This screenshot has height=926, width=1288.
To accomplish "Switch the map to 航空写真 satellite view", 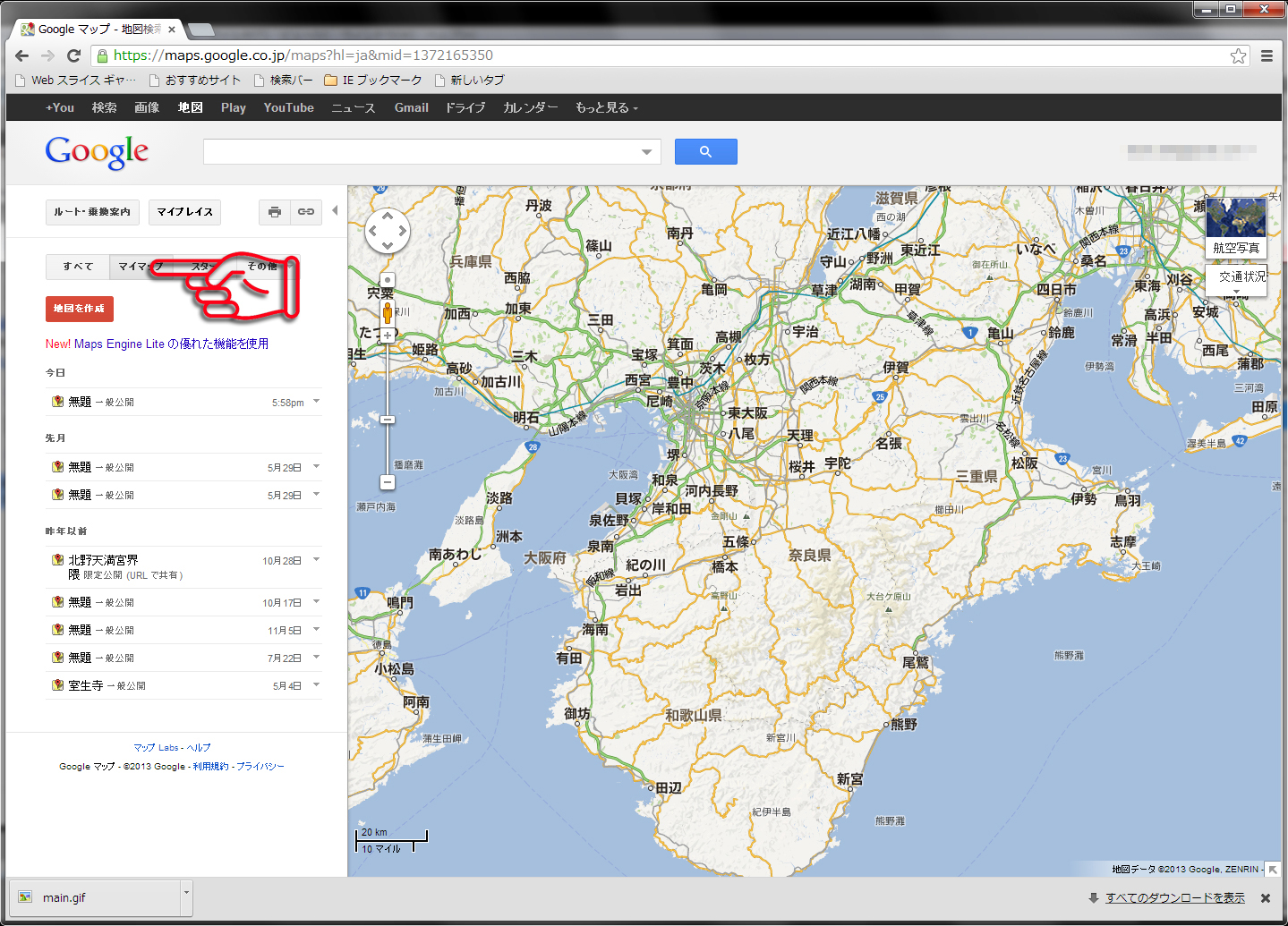I will [1235, 228].
